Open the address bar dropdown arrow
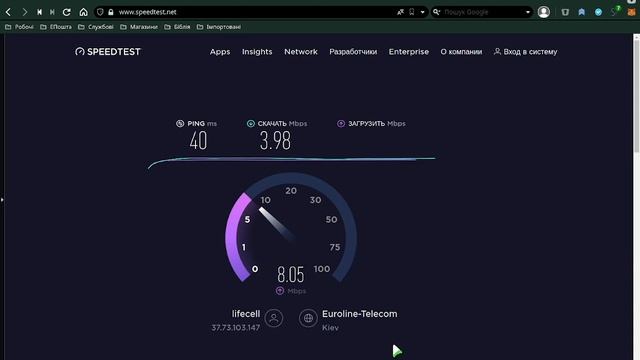The image size is (640, 360). [422, 12]
